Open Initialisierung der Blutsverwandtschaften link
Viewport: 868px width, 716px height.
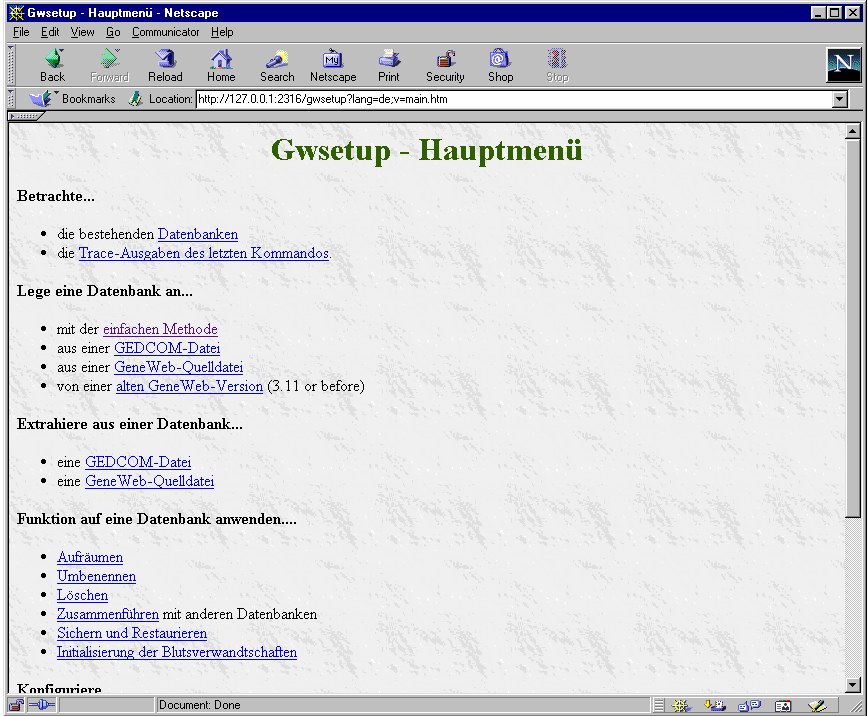click(177, 652)
